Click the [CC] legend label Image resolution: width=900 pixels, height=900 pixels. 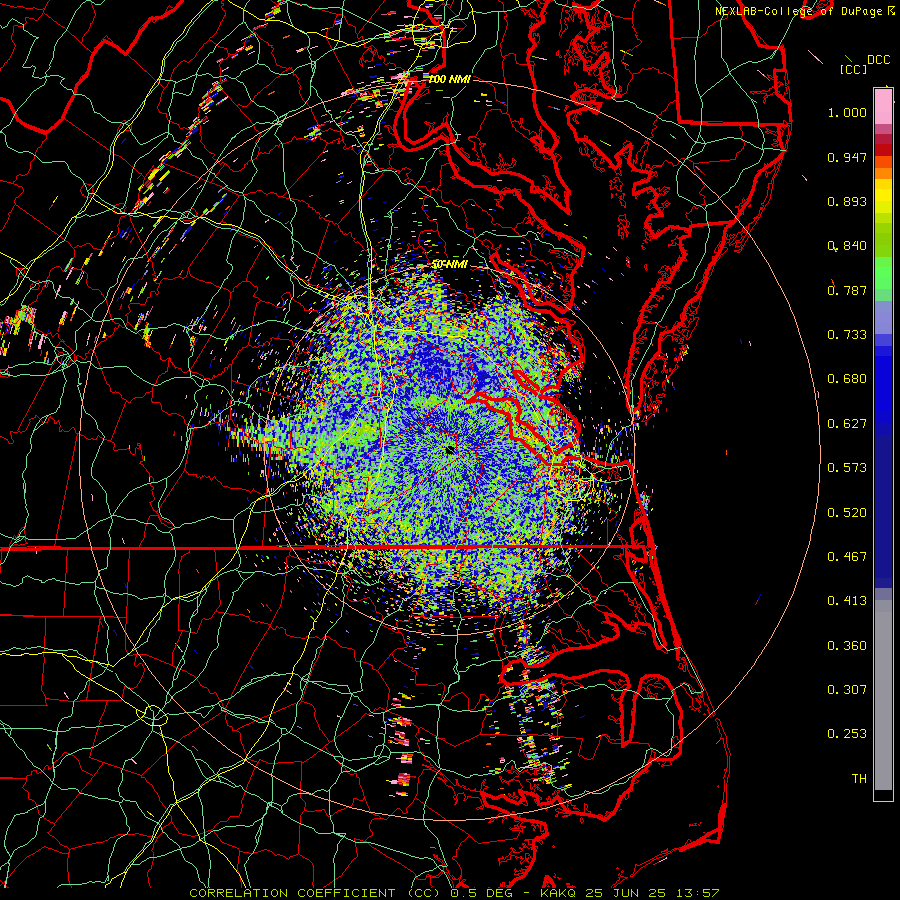(x=853, y=69)
